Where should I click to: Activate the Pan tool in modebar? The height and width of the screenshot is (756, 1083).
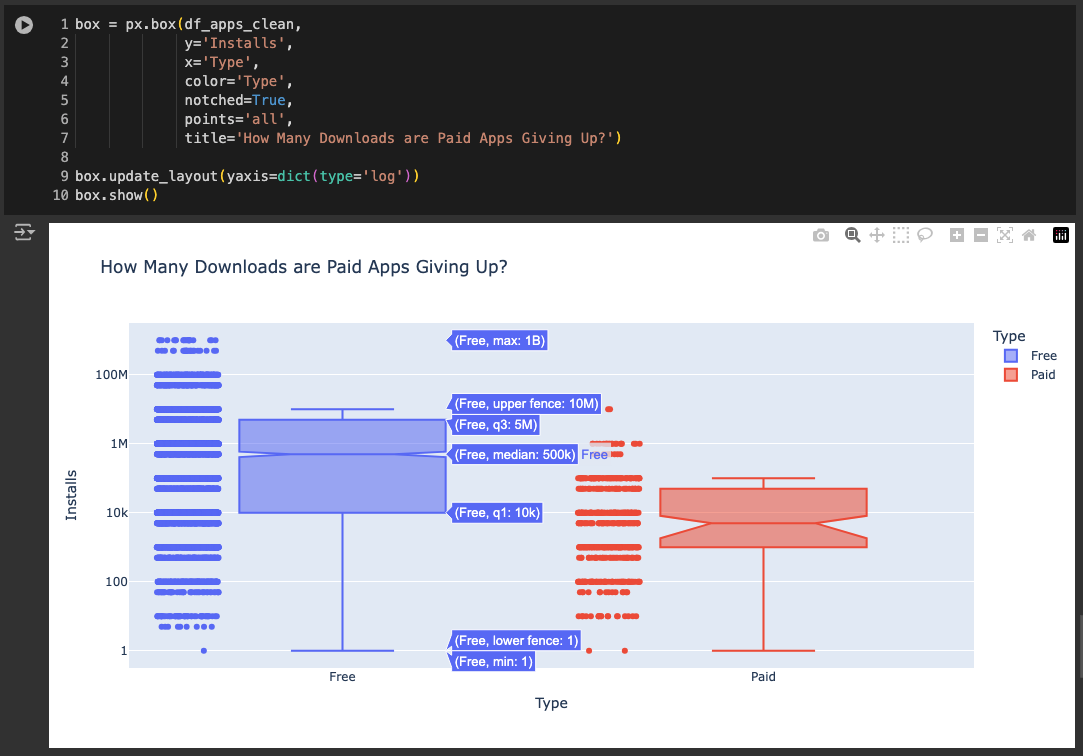876,235
